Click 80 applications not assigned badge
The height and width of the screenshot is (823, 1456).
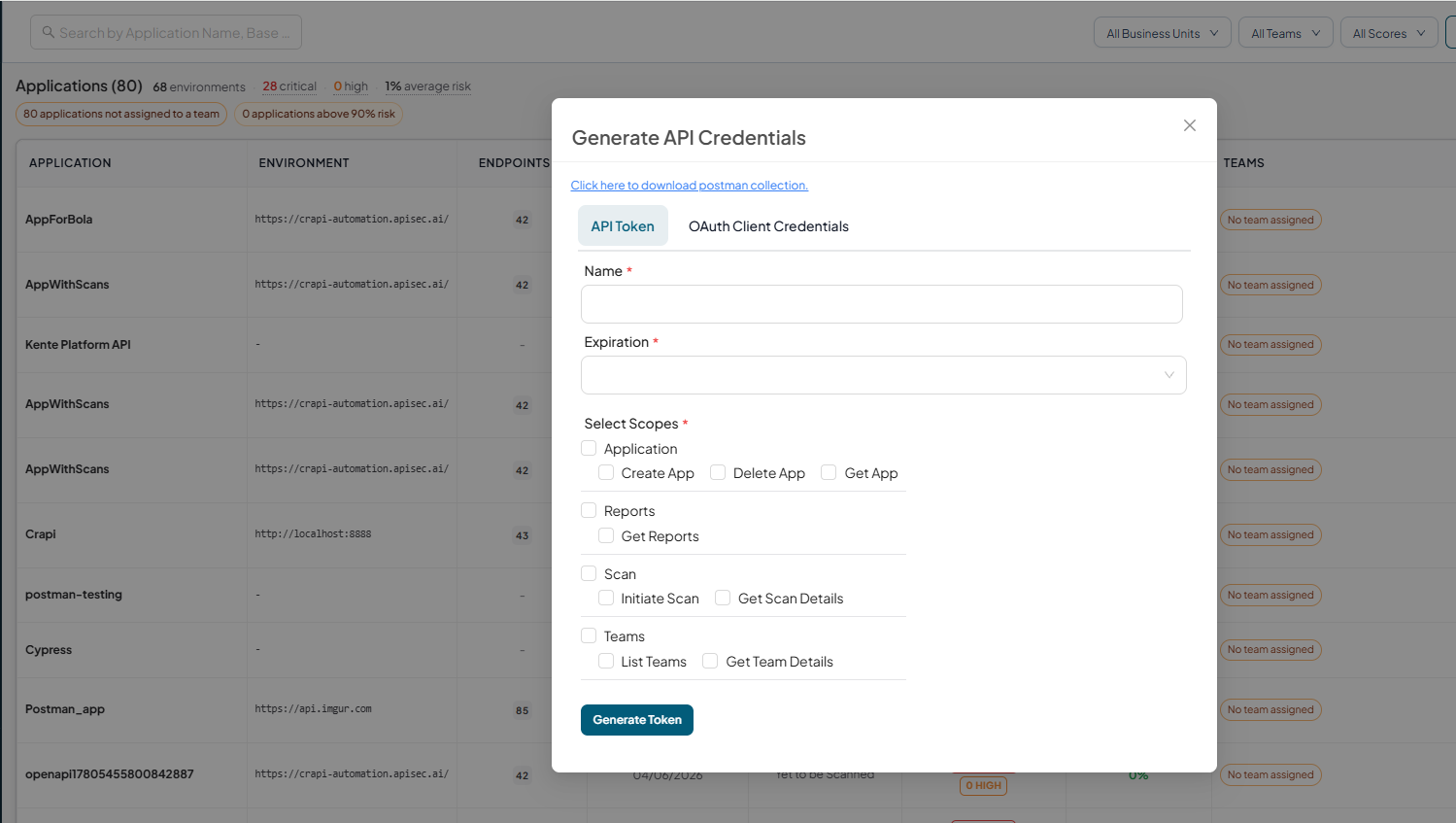(x=121, y=114)
